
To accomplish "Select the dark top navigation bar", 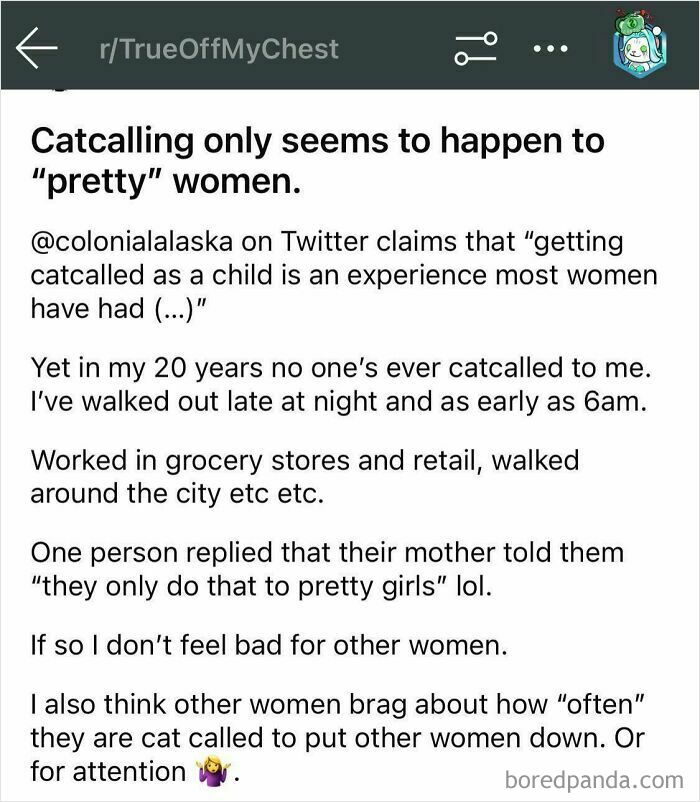I will coord(350,45).
